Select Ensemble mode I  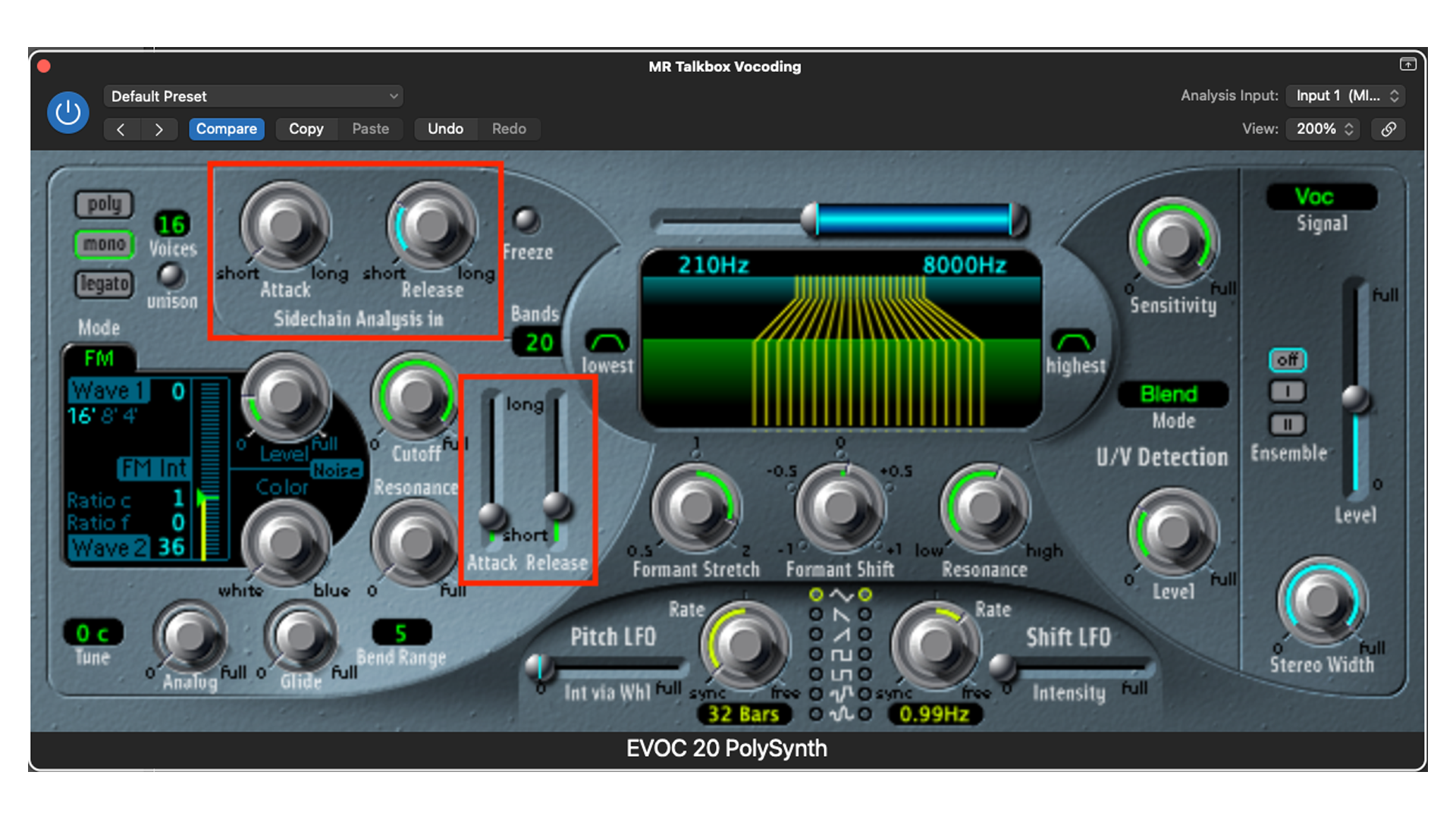1288,391
